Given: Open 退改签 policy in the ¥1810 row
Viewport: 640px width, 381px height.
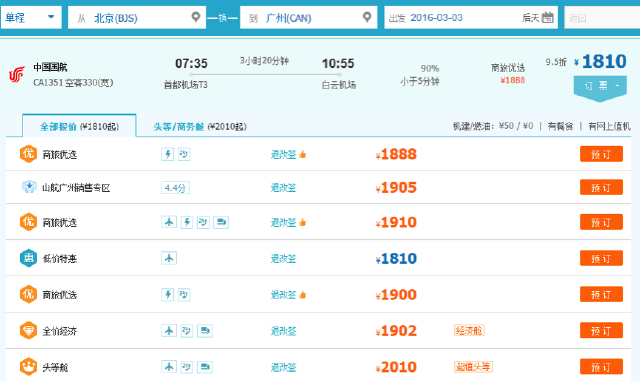Looking at the screenshot, I should (283, 258).
